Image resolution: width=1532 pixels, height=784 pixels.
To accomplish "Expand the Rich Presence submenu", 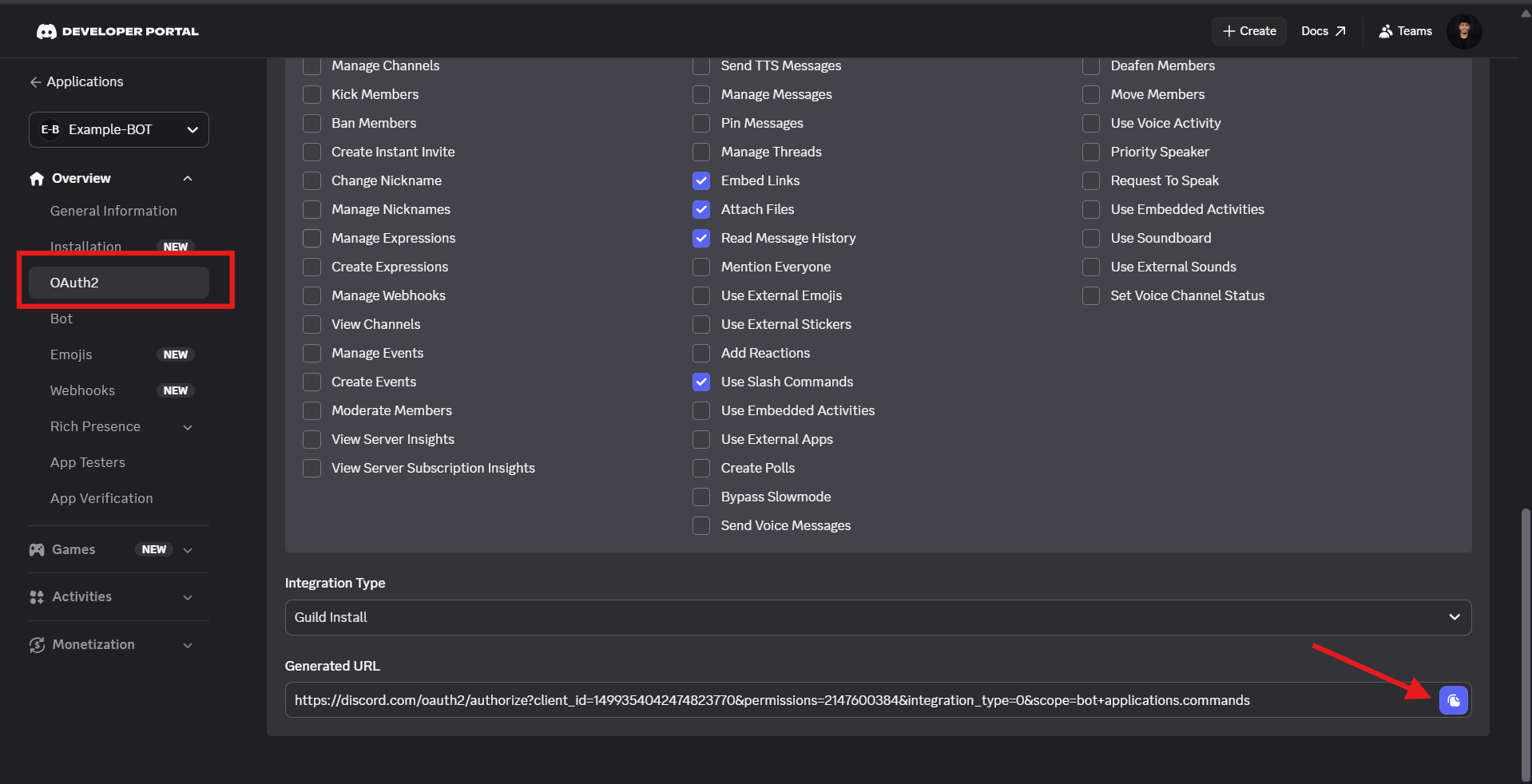I will [188, 427].
